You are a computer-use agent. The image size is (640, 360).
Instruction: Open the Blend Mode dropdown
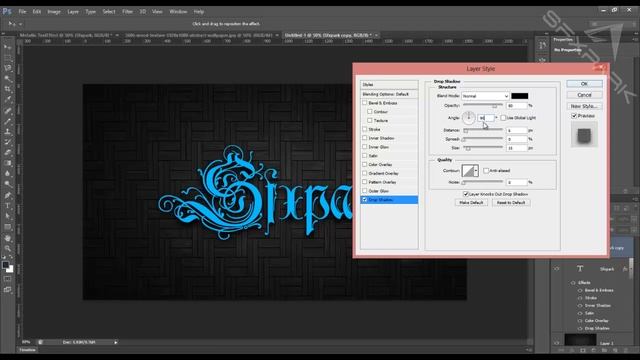coord(485,96)
